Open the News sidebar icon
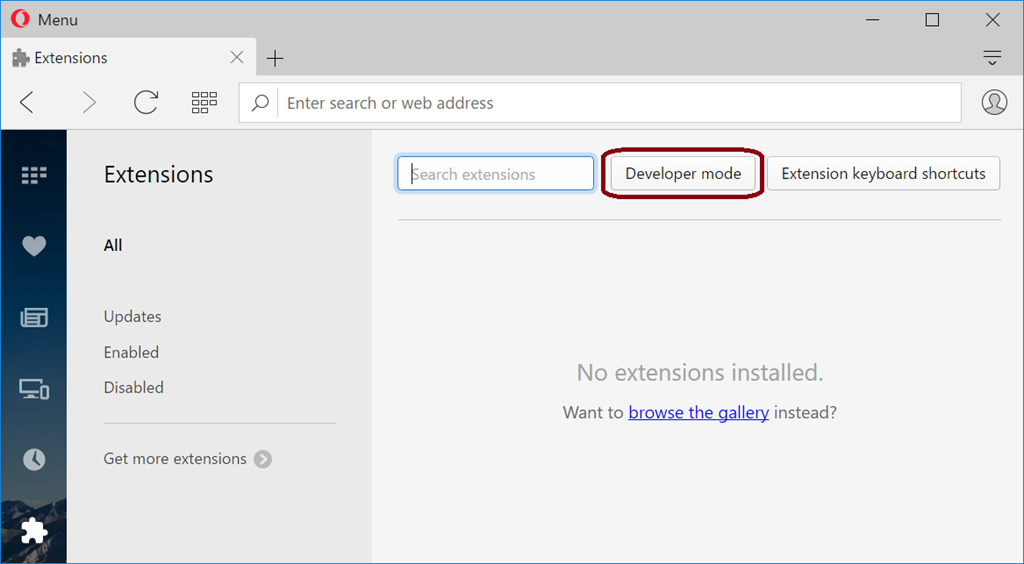1024x564 pixels. pos(34,318)
